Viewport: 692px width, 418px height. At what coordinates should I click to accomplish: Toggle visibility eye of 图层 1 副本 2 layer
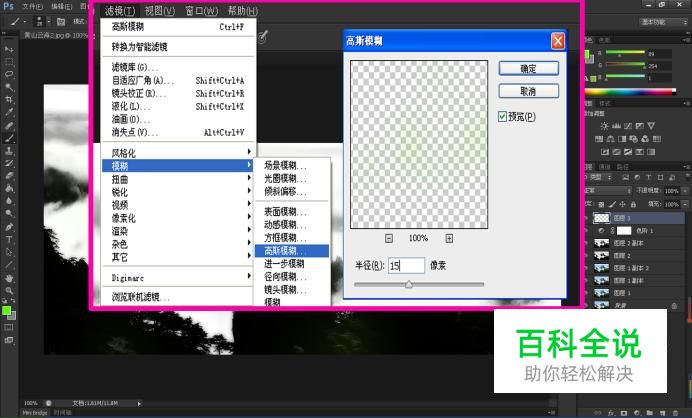point(587,268)
